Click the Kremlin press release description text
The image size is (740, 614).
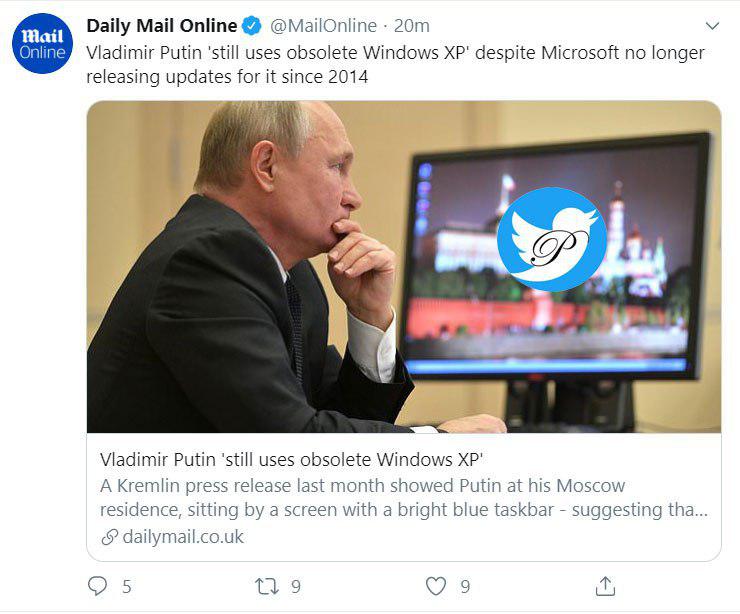403,497
